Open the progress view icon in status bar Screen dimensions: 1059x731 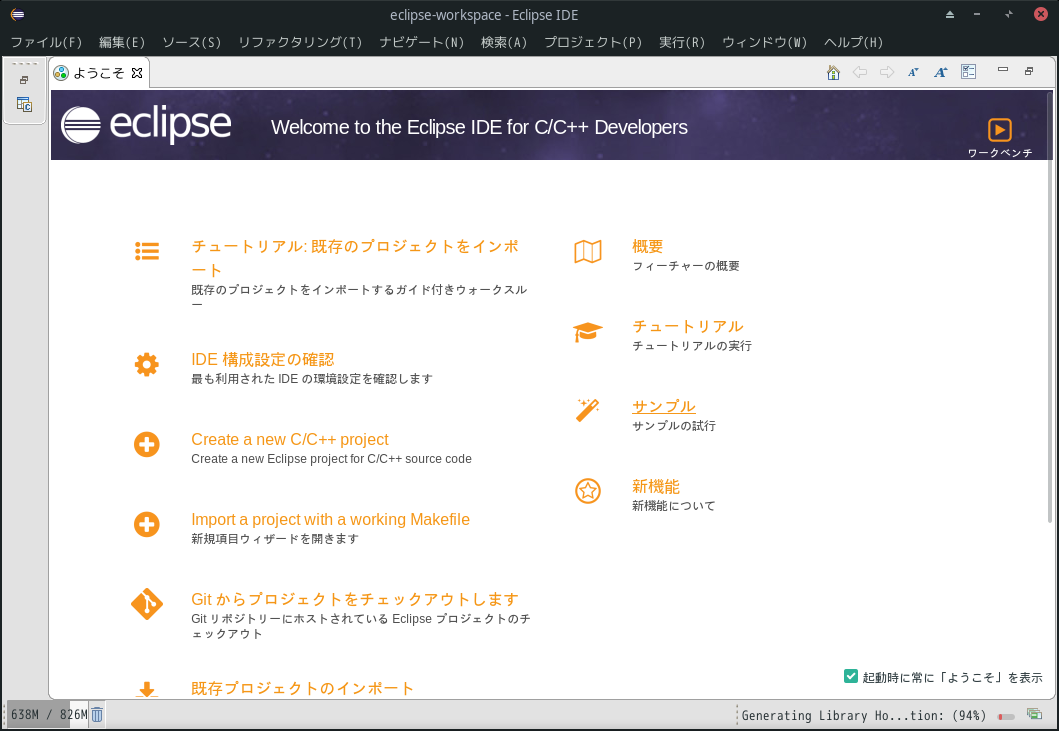pyautogui.click(x=1034, y=714)
